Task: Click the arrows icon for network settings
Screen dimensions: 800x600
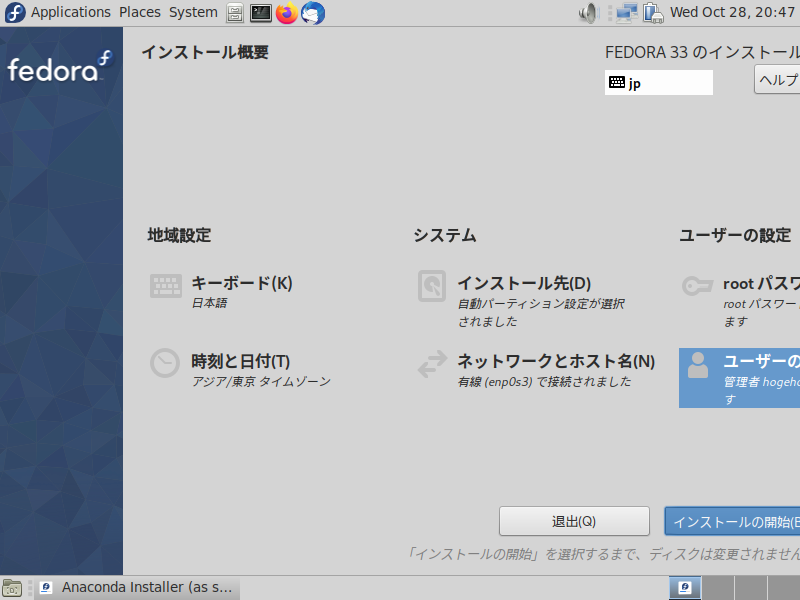Action: click(432, 364)
